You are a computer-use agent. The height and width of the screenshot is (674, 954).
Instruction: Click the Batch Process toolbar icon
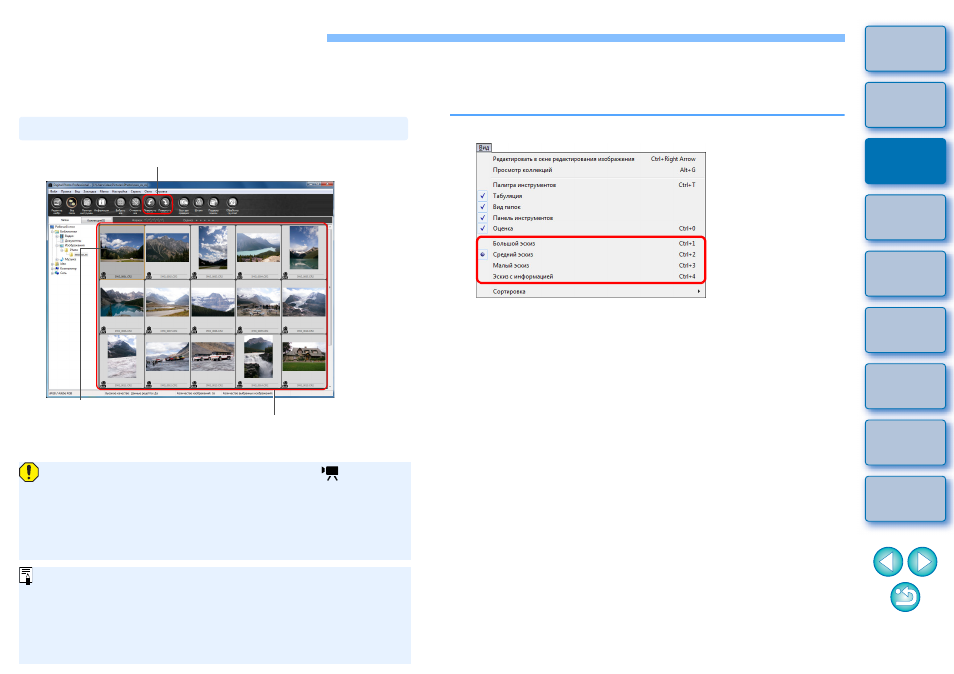[232, 203]
